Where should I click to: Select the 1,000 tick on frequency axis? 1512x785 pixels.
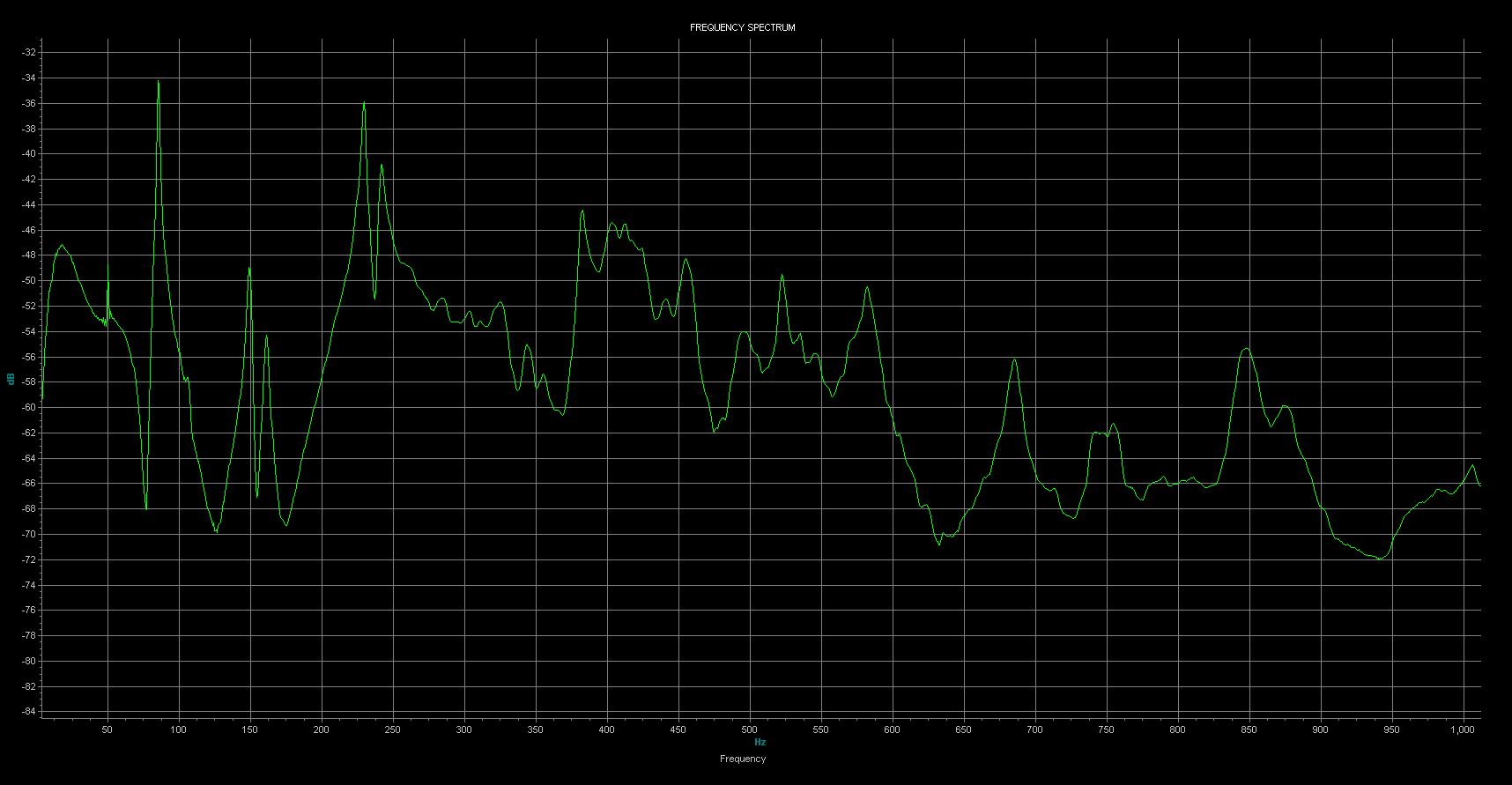(1464, 729)
